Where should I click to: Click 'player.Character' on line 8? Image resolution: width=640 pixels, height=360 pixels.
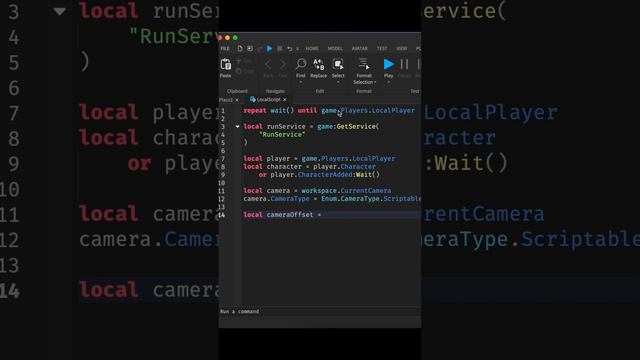344,167
